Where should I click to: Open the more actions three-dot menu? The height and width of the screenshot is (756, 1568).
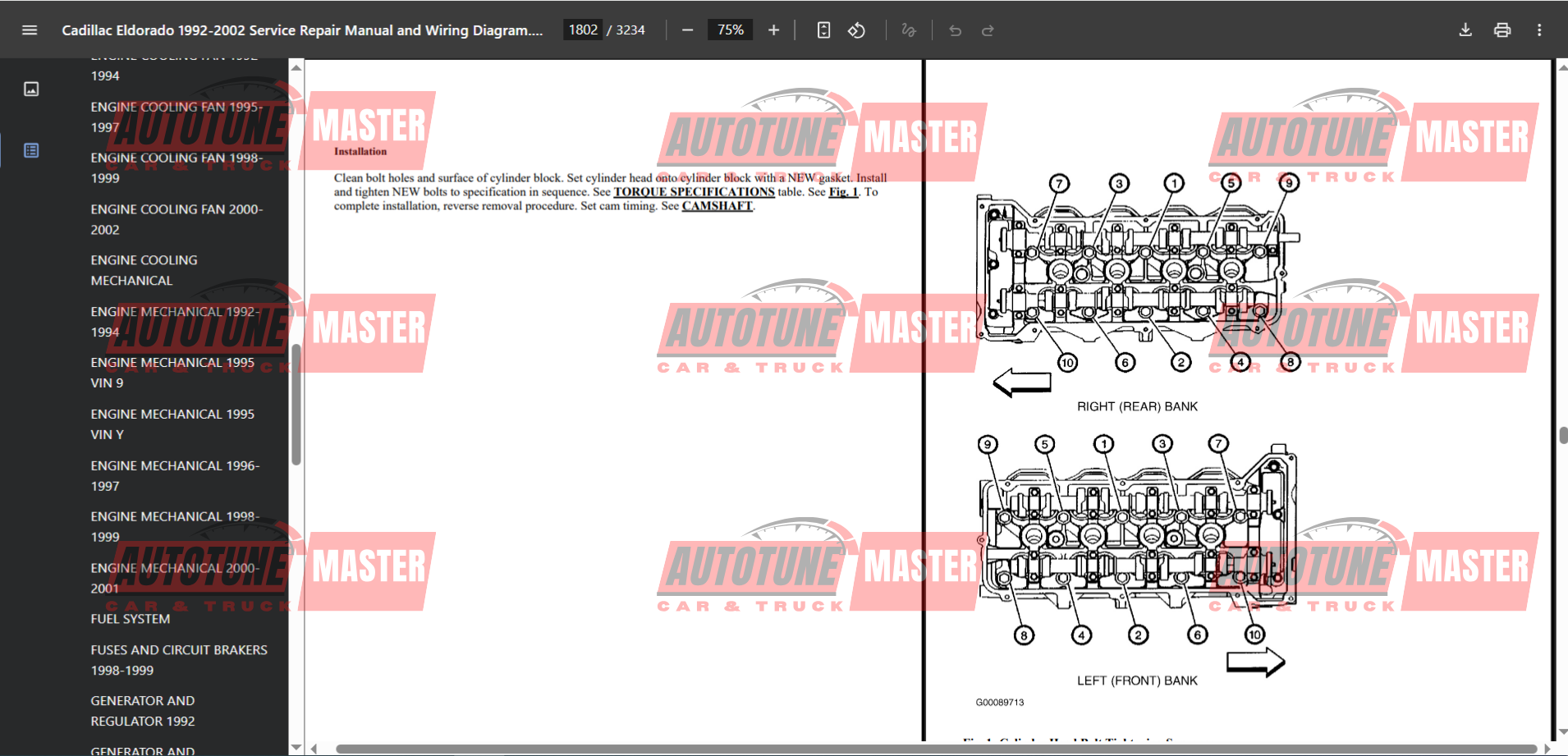(x=1539, y=30)
